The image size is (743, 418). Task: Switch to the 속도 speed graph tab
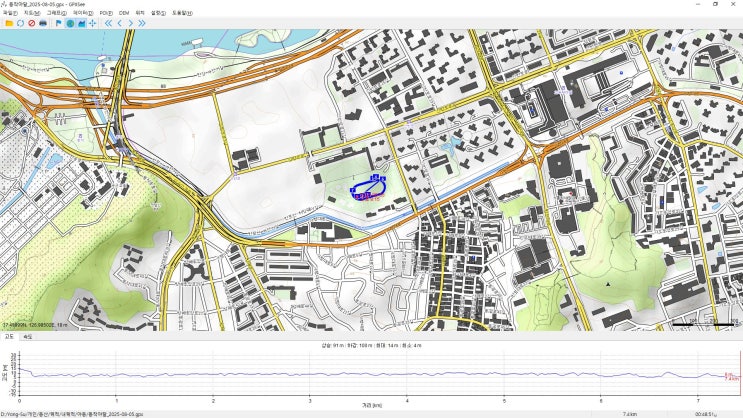(x=27, y=336)
